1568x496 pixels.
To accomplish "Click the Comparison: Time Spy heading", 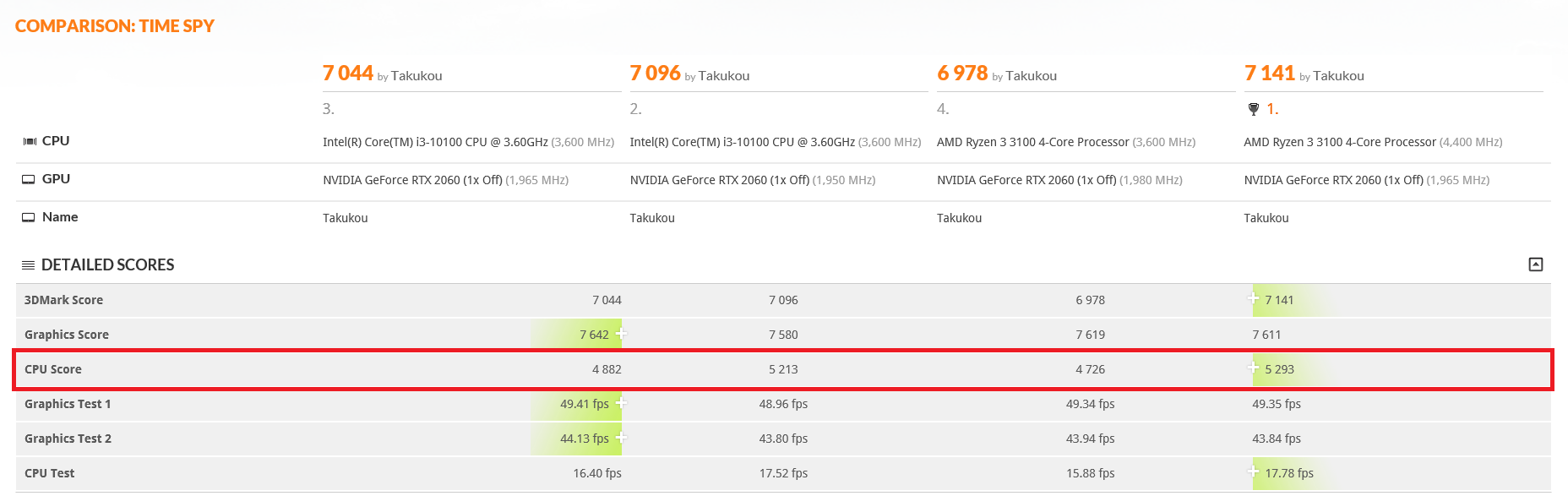I will [x=115, y=26].
